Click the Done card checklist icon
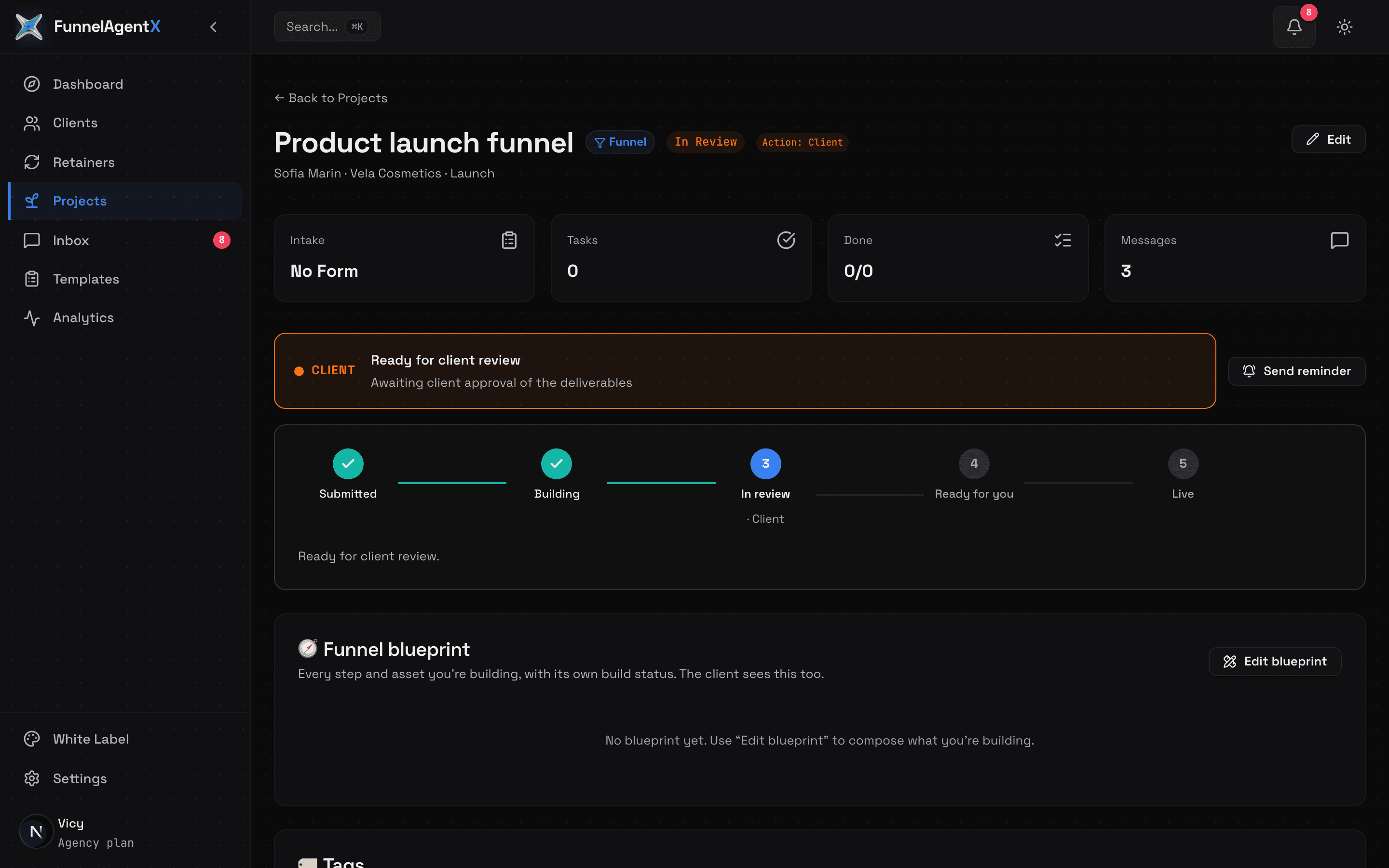This screenshot has height=868, width=1389. 1062,240
